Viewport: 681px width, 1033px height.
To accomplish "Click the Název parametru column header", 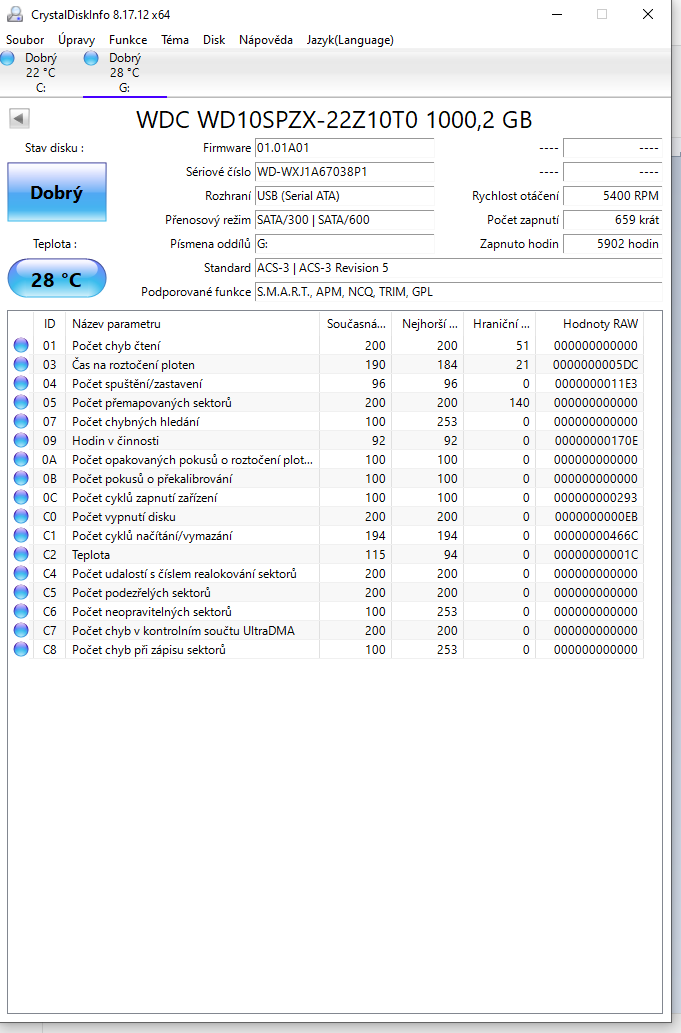I will click(116, 324).
